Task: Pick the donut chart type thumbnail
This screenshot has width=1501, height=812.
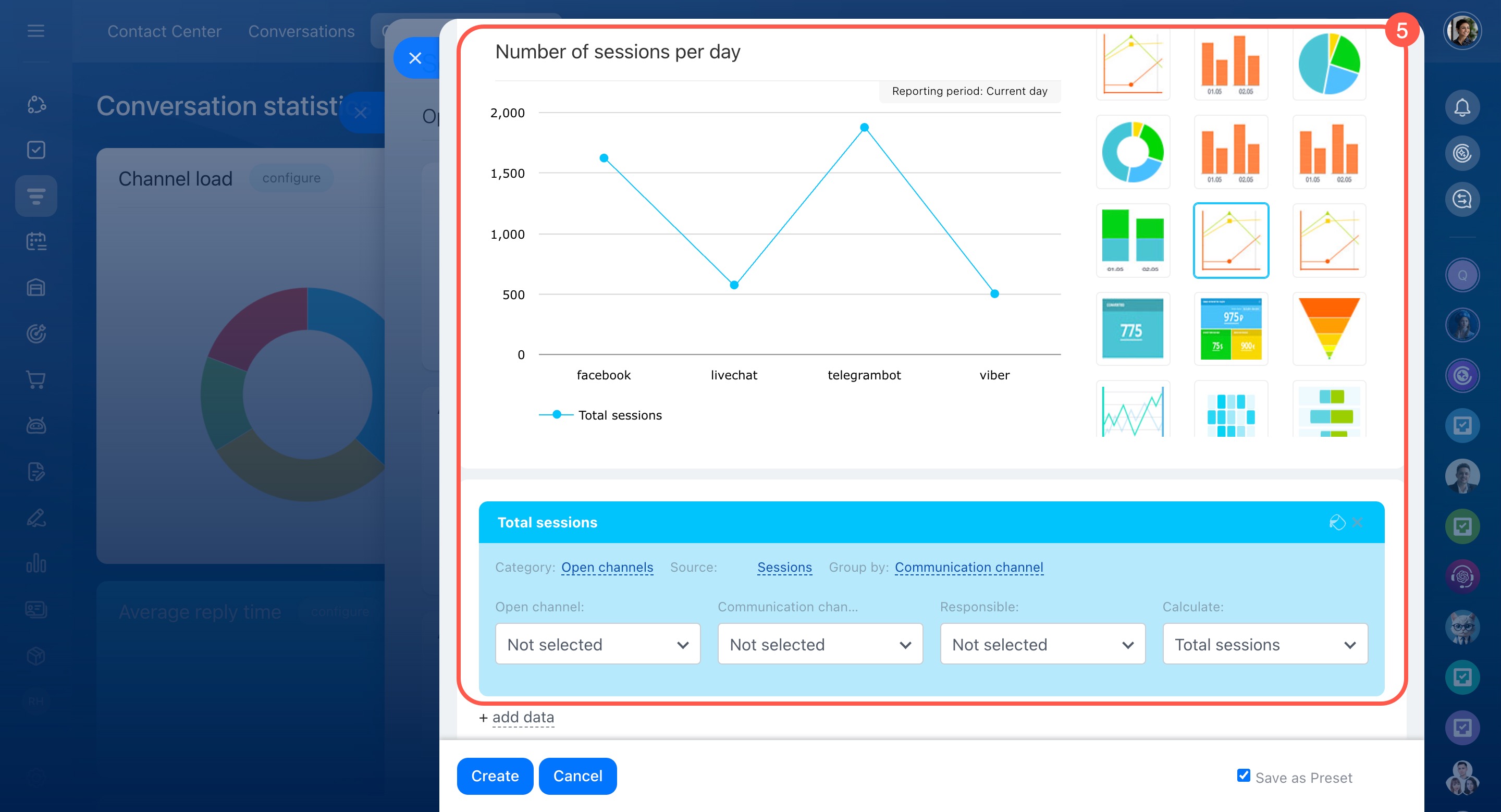Action: coord(1132,152)
